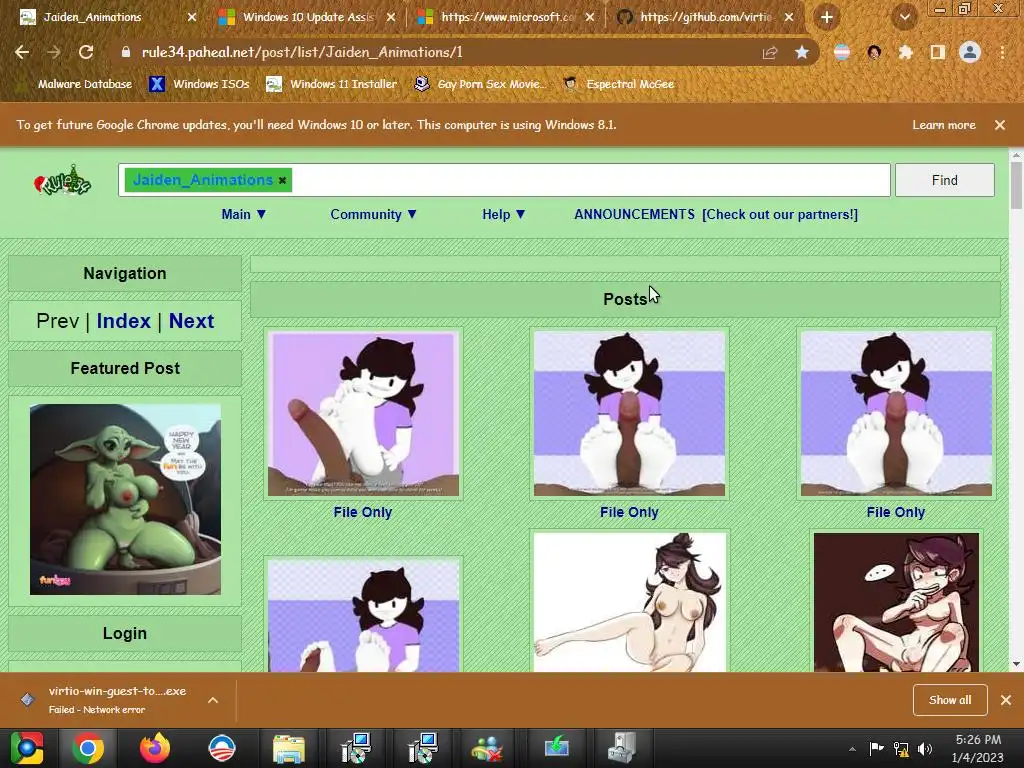Open a new browser tab

point(827,17)
